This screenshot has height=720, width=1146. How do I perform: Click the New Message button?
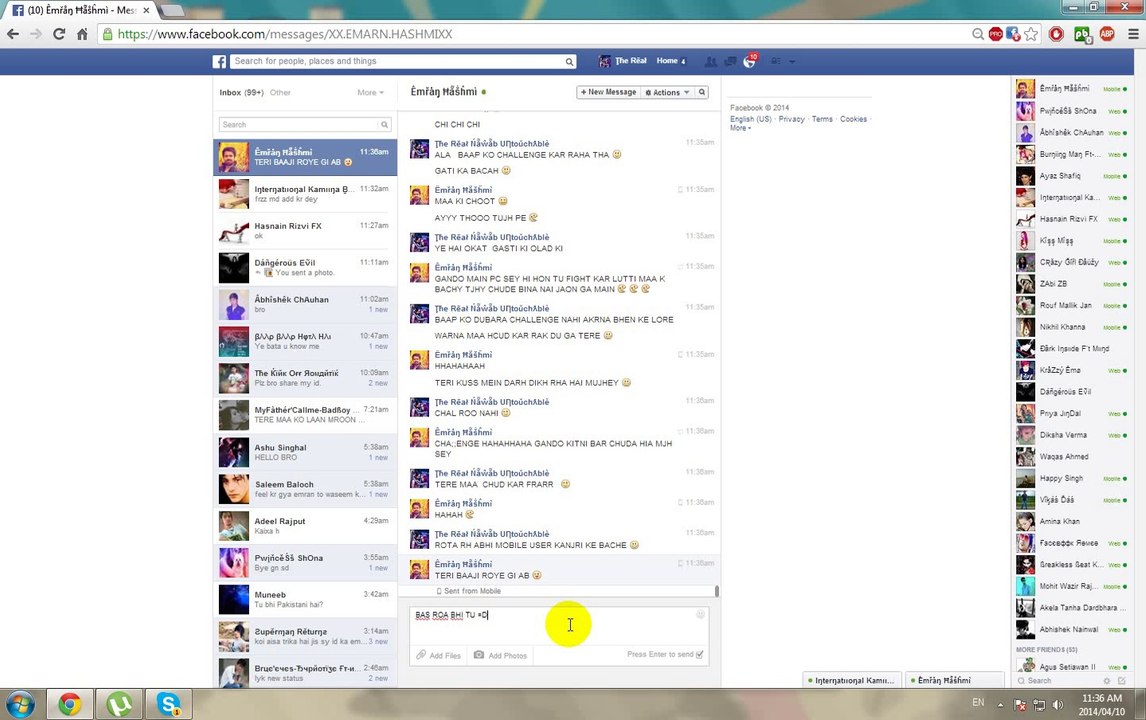tap(607, 92)
